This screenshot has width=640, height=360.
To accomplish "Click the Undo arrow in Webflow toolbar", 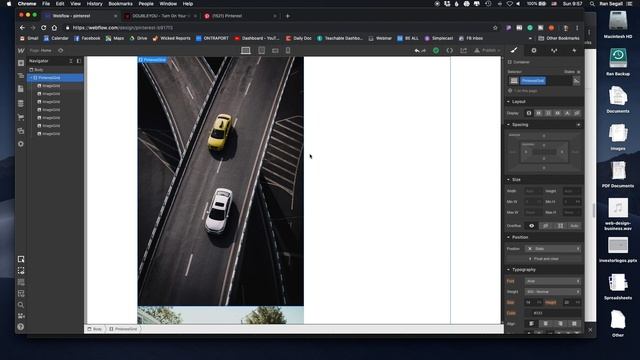I will click(x=417, y=51).
